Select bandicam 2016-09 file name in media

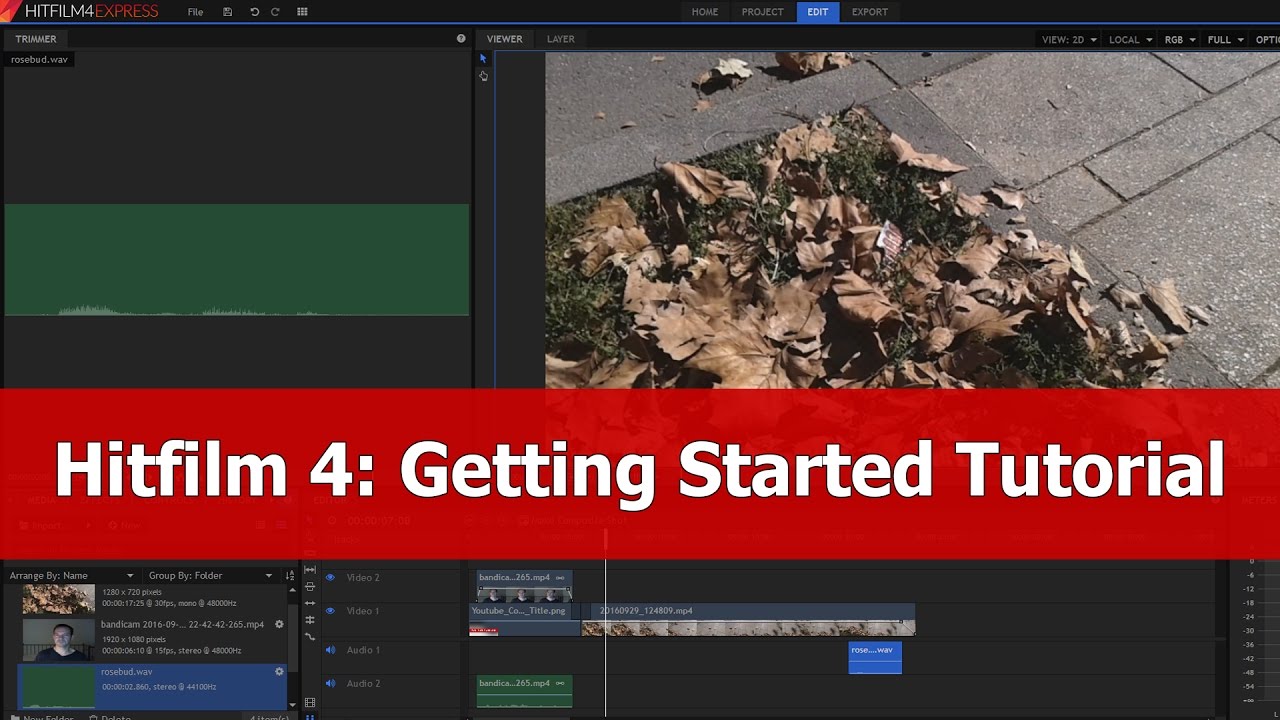point(183,625)
